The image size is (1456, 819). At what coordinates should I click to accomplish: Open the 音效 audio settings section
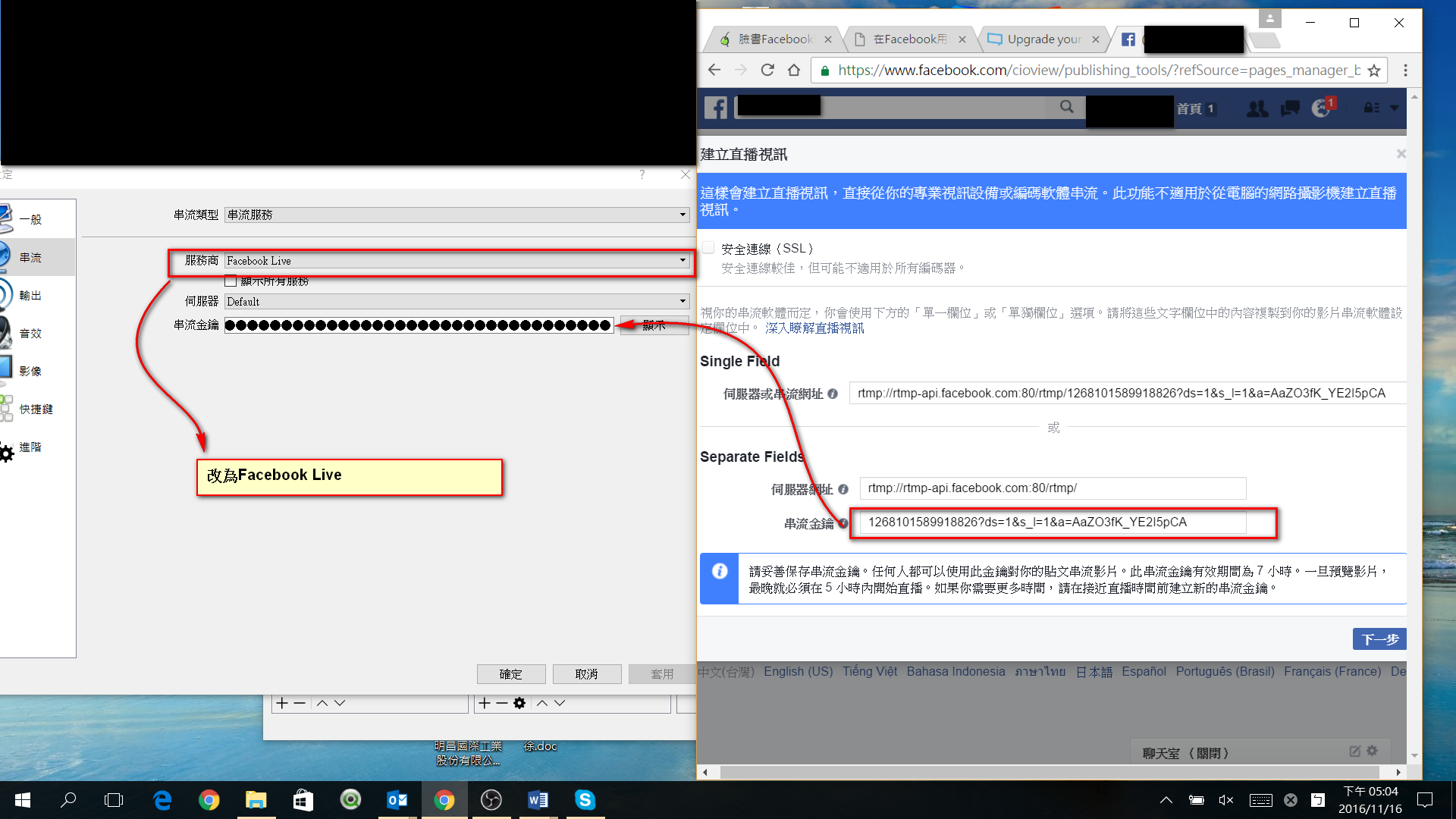pos(30,334)
